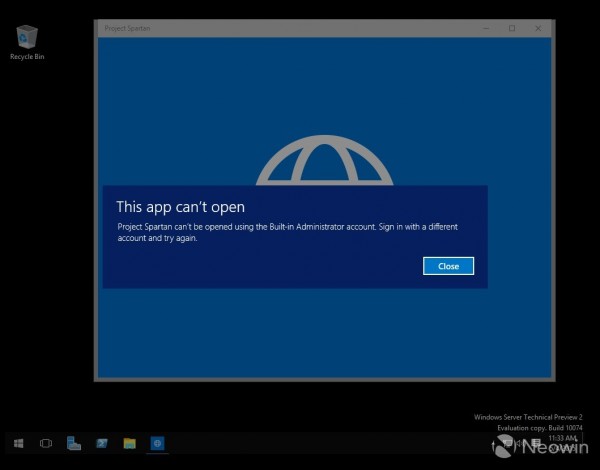
Task: Click the Recycle Bin label text
Action: [27, 57]
